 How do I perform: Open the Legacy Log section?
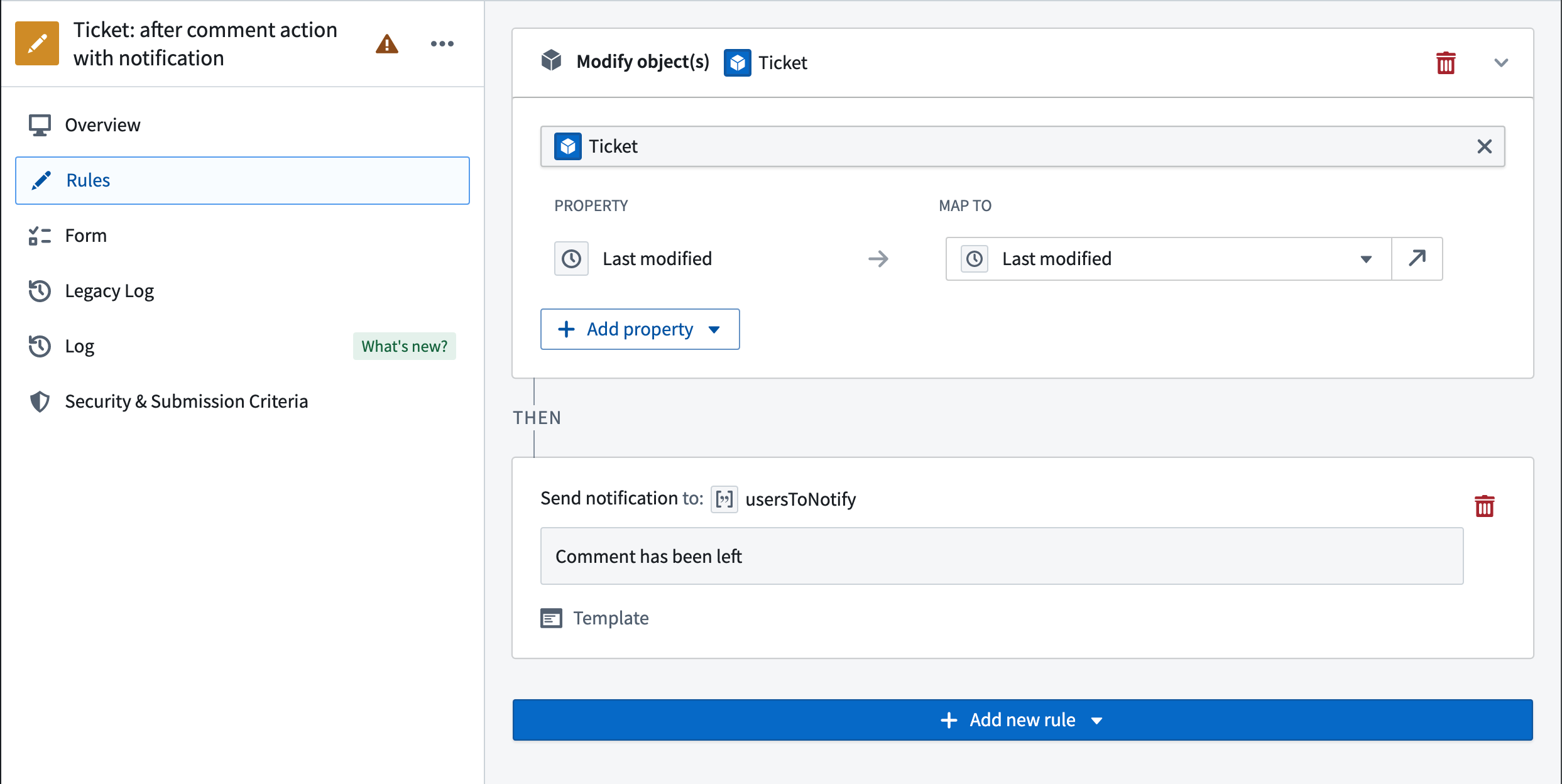(x=243, y=291)
